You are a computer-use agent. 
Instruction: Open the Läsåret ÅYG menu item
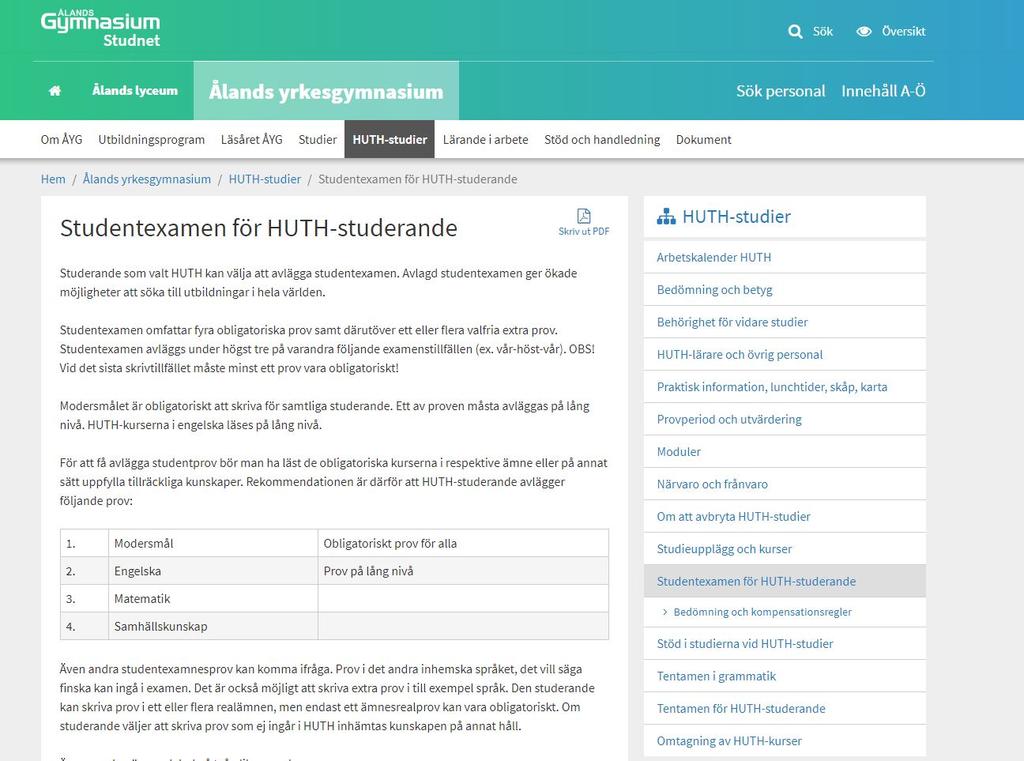click(x=251, y=139)
